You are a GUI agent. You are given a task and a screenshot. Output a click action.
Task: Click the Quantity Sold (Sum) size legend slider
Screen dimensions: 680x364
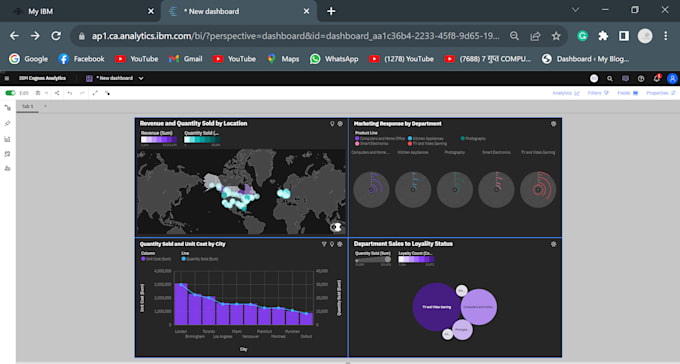coord(373,260)
